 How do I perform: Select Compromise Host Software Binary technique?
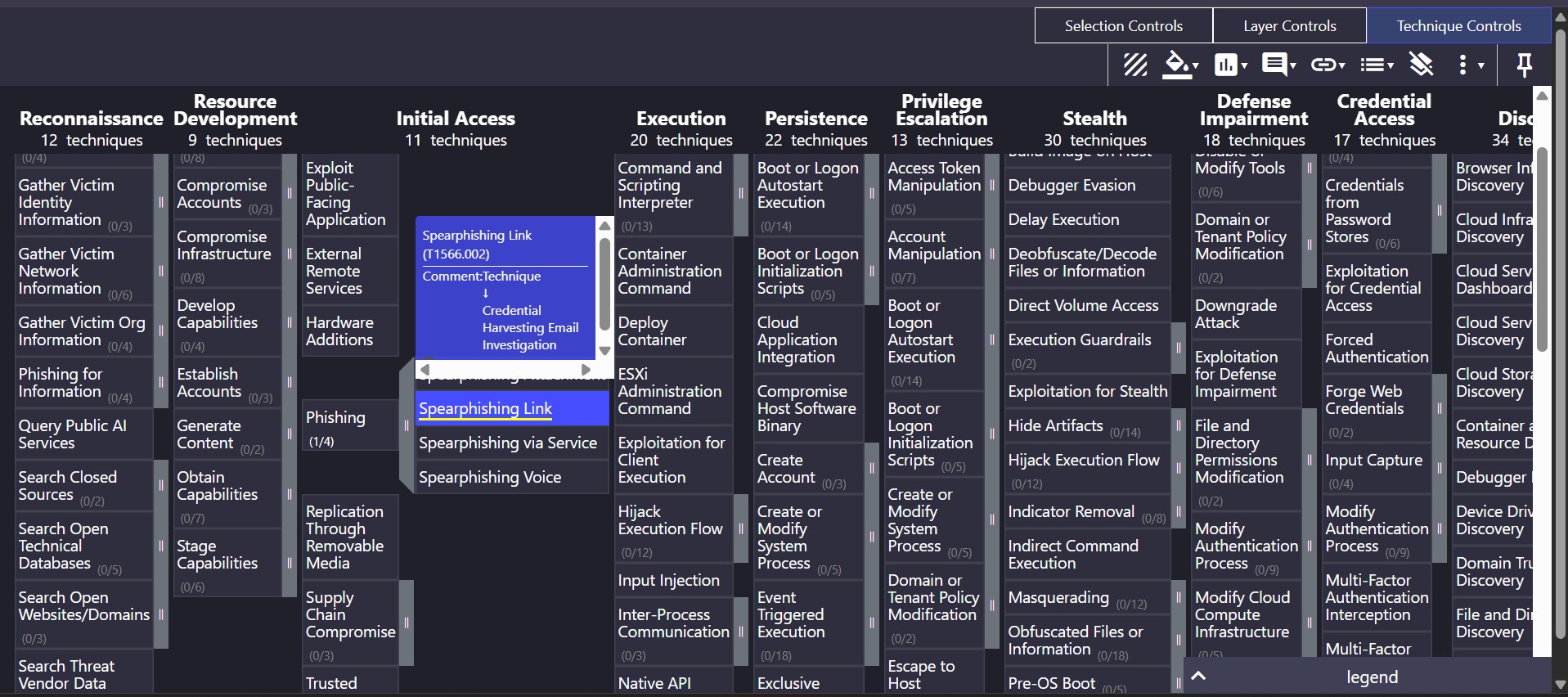click(808, 408)
